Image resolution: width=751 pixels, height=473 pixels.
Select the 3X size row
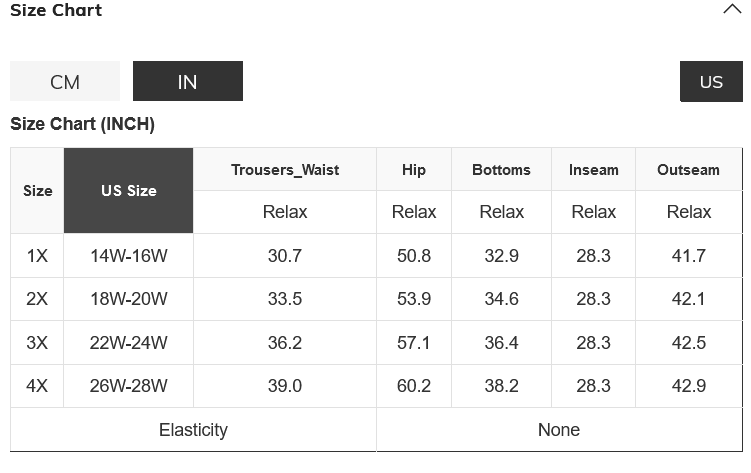click(37, 343)
